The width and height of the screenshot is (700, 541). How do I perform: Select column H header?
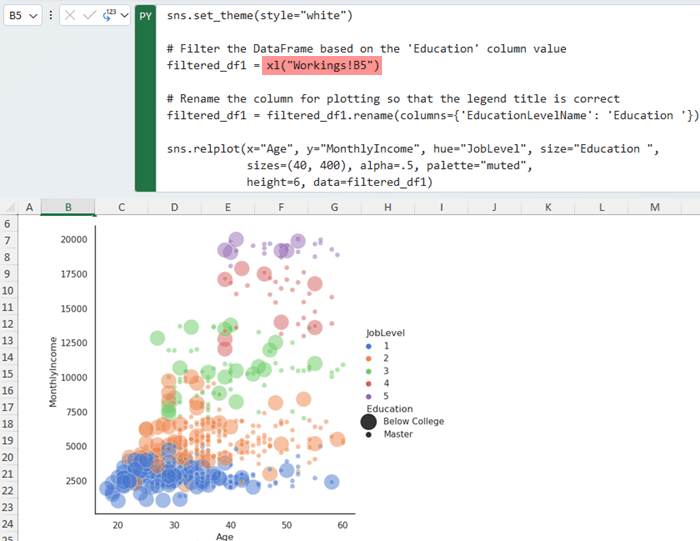coord(388,207)
